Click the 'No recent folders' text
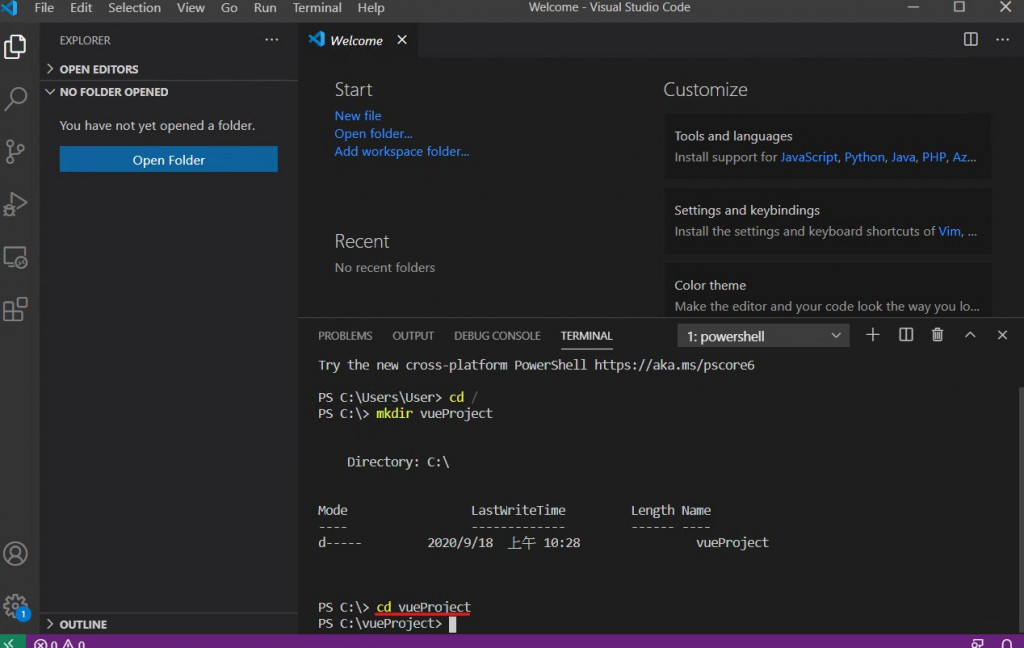 385,267
